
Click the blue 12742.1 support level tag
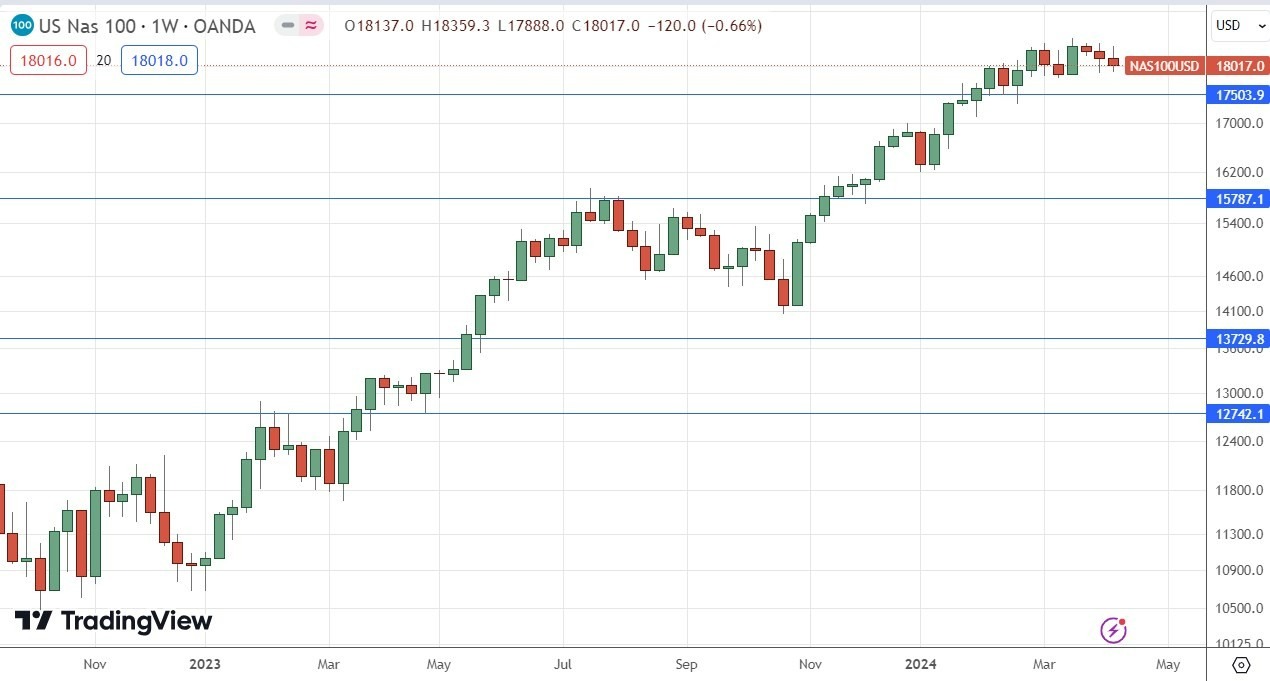(1237, 414)
